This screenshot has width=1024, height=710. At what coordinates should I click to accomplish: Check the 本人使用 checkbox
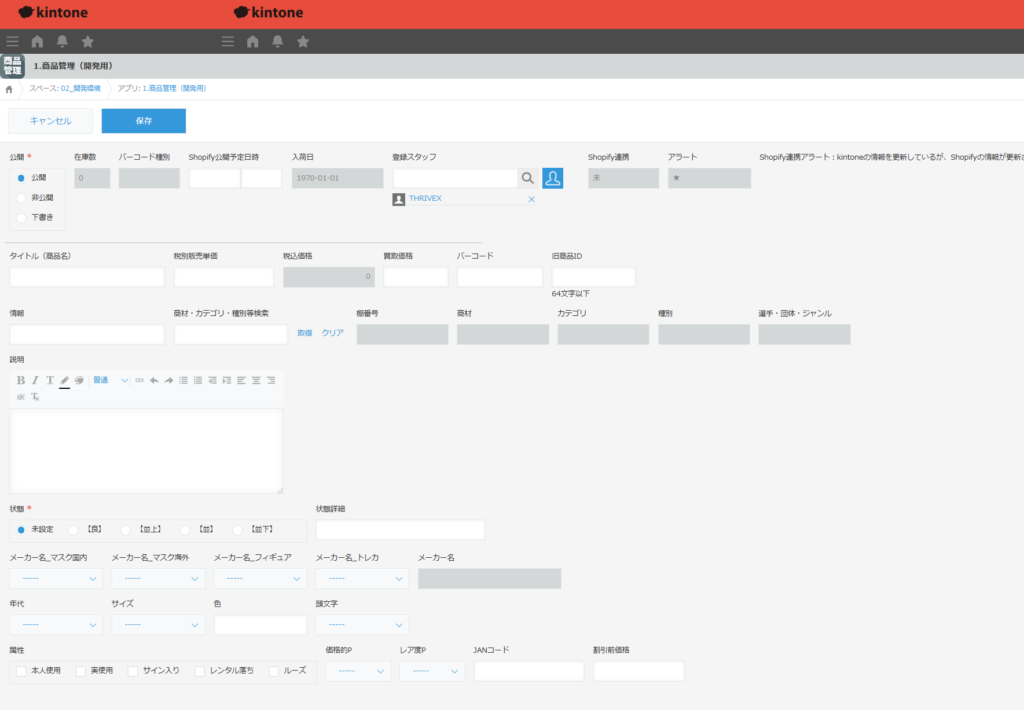(x=22, y=670)
